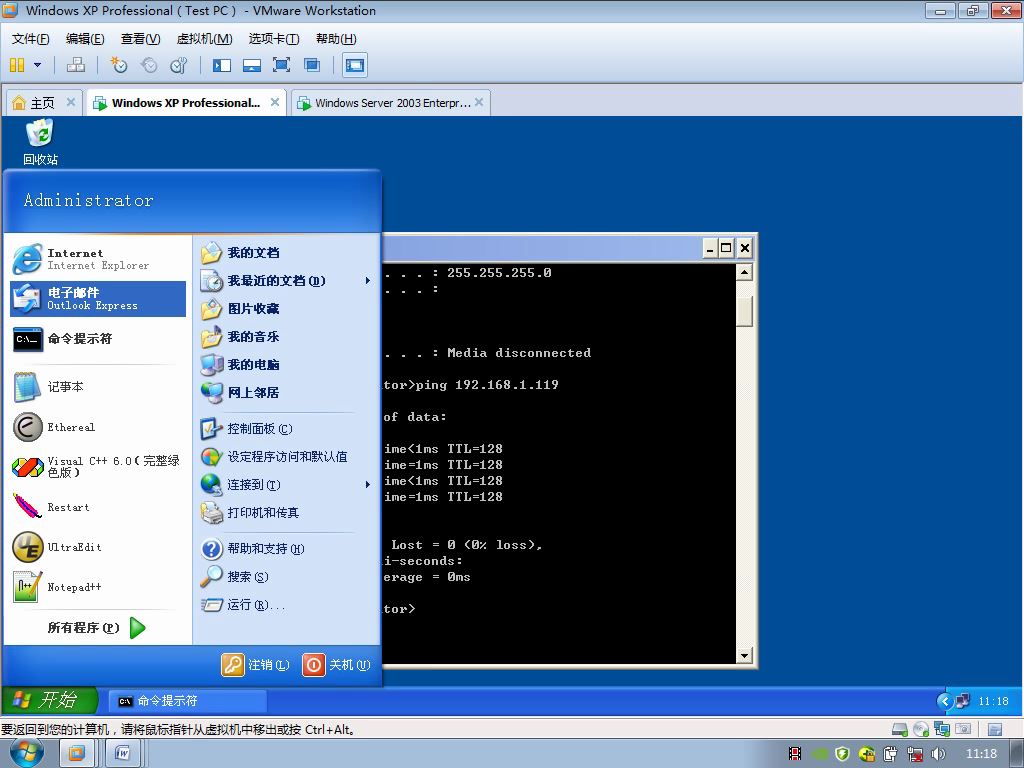Click the Windows 7 Start orb

27,753
